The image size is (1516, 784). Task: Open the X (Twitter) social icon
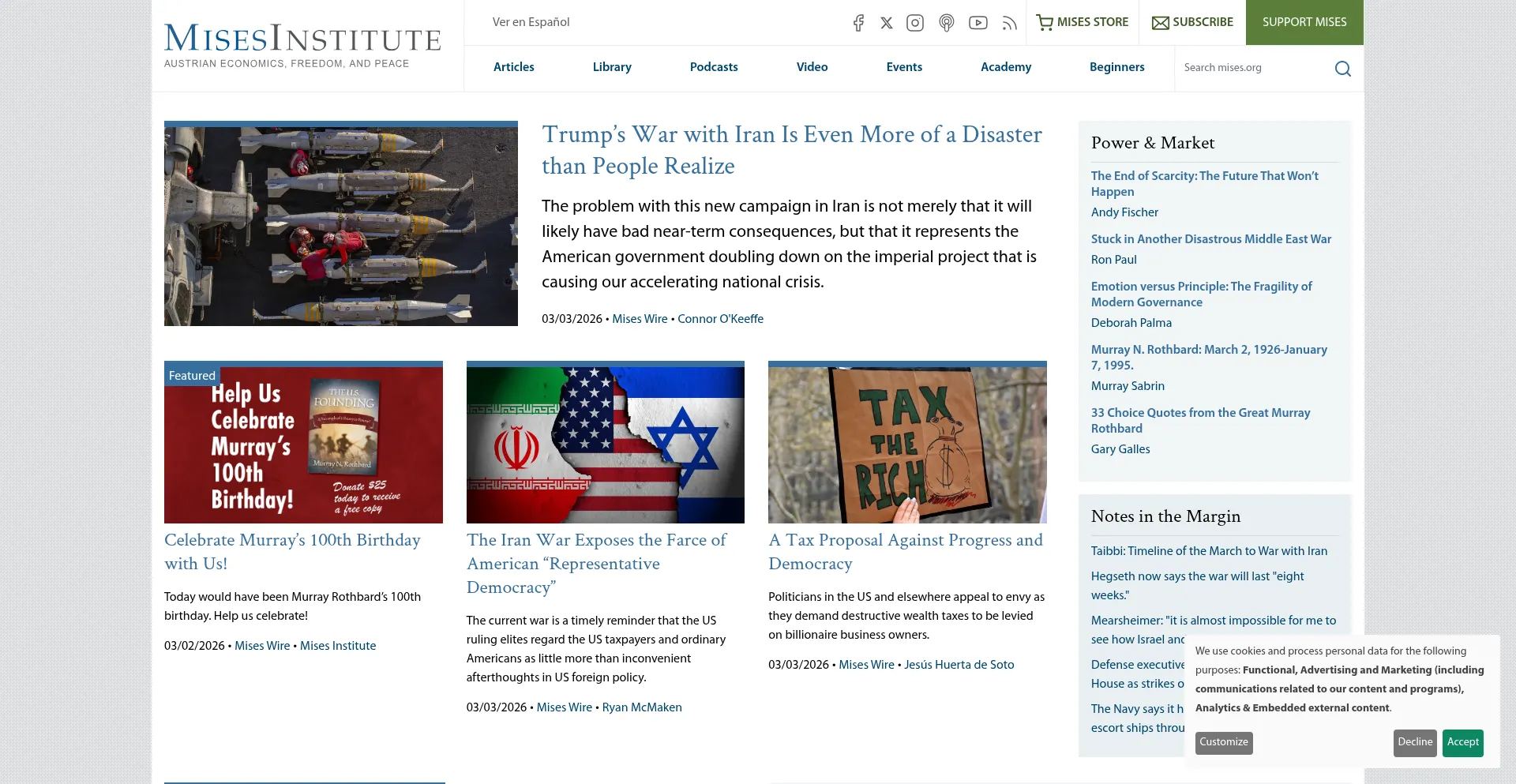[x=887, y=23]
